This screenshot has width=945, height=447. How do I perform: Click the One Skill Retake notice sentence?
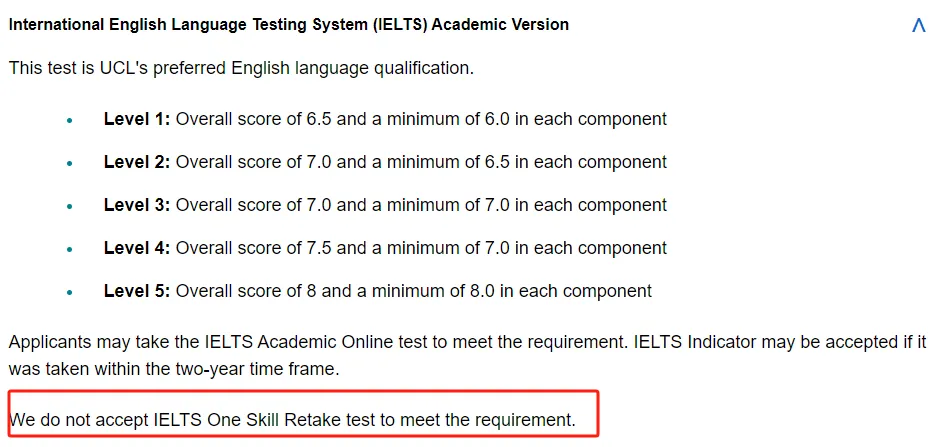[x=292, y=419]
